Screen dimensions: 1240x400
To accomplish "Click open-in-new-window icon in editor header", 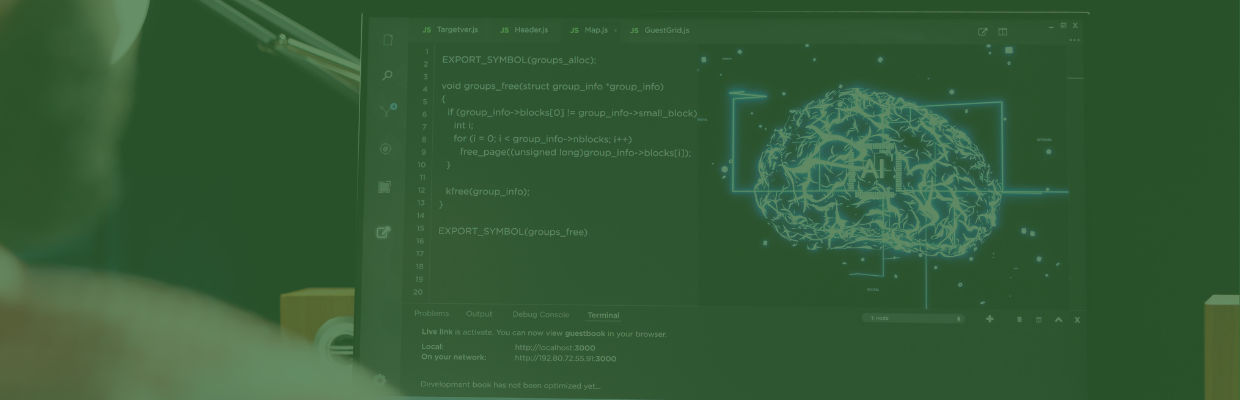I will pos(983,32).
